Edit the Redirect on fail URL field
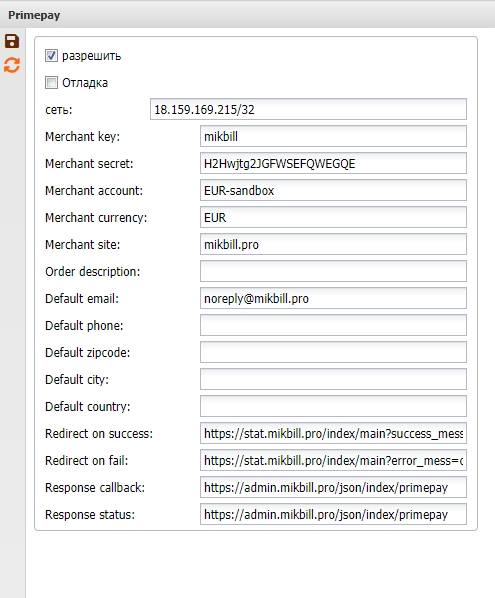This screenshot has height=598, width=495. [333, 460]
